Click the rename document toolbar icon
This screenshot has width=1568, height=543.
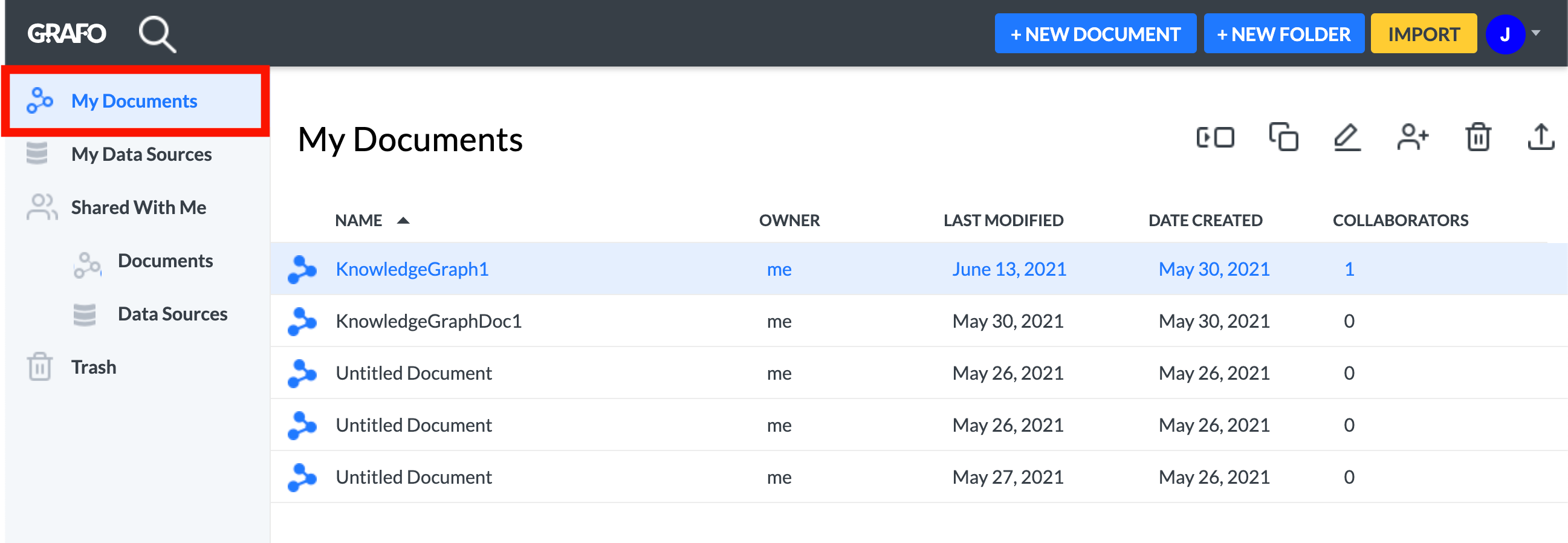(1214, 137)
